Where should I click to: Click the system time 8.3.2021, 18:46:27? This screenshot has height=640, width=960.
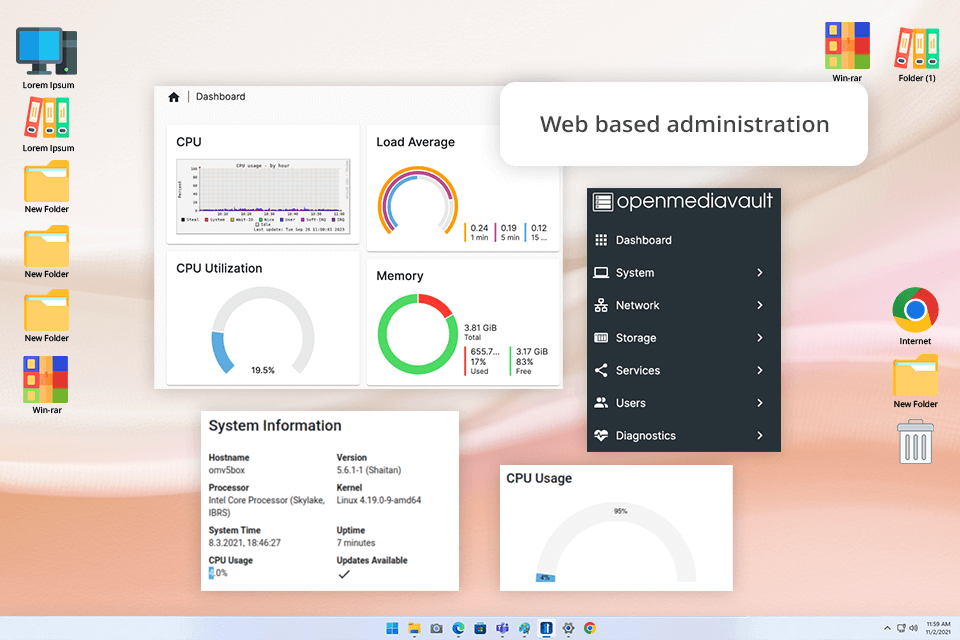pyautogui.click(x=244, y=543)
